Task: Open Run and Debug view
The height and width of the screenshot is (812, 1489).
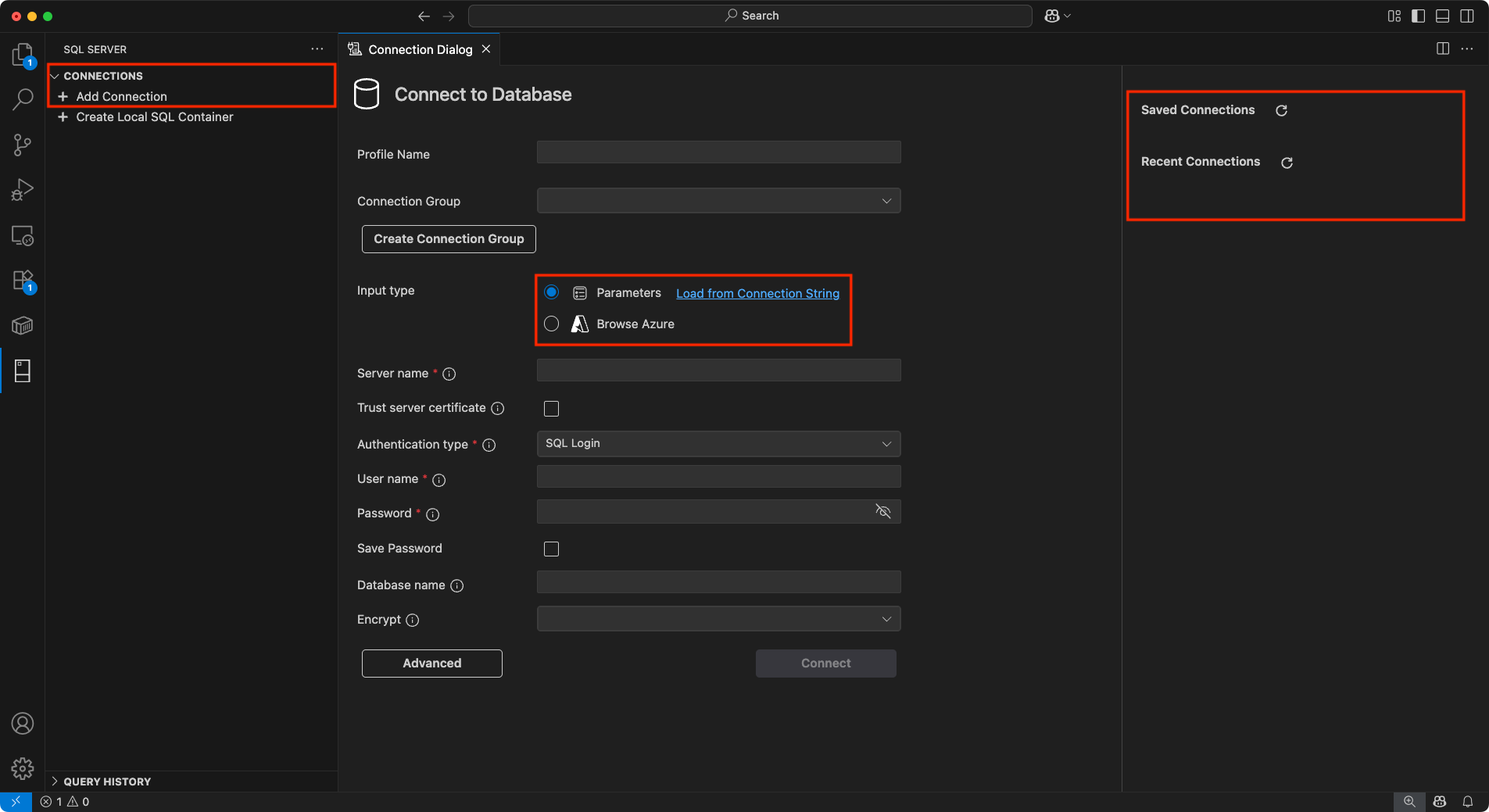Action: [23, 190]
